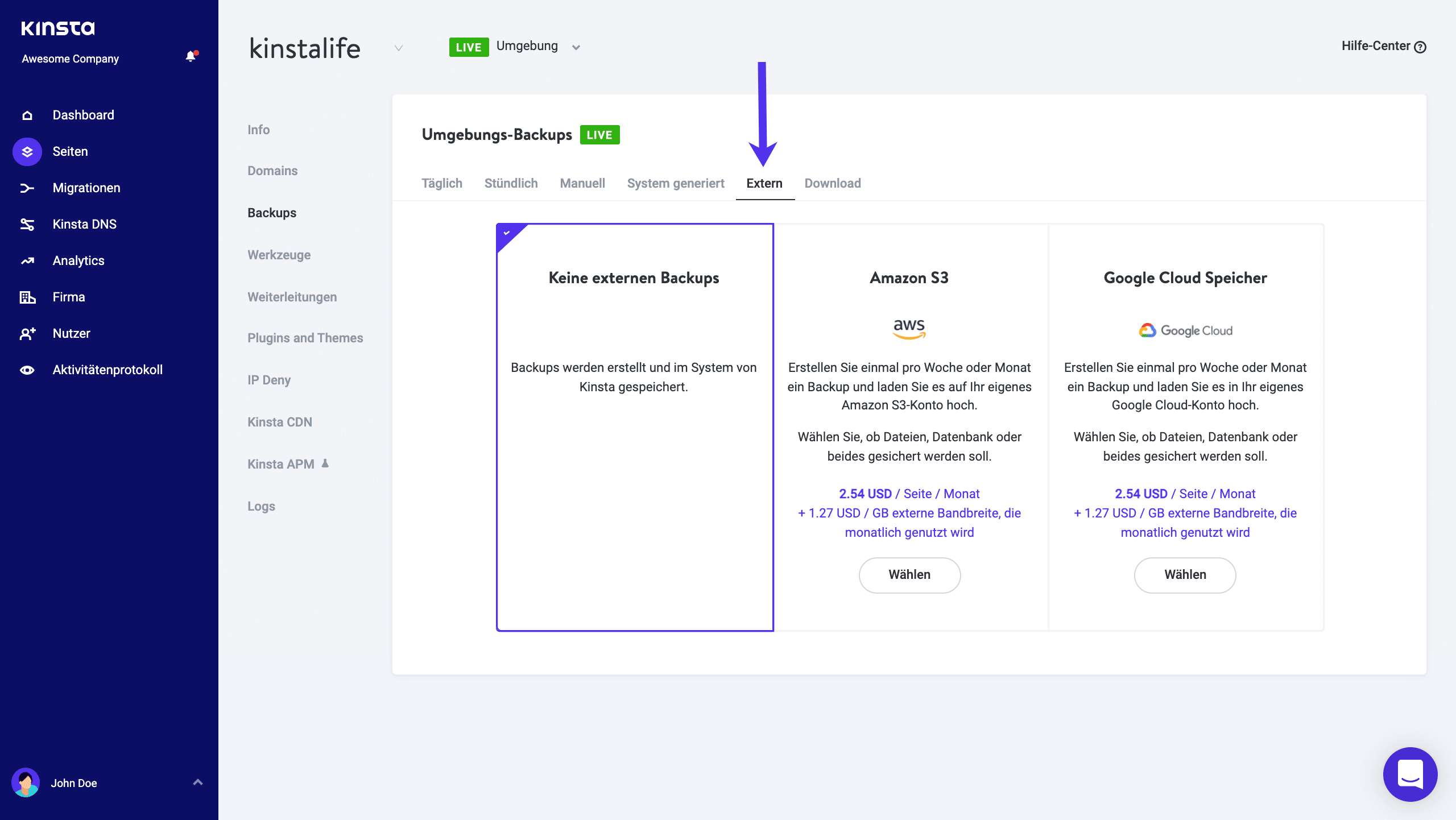The width and height of the screenshot is (1456, 820).
Task: Click the Migrationen icon in sidebar
Action: tap(27, 188)
